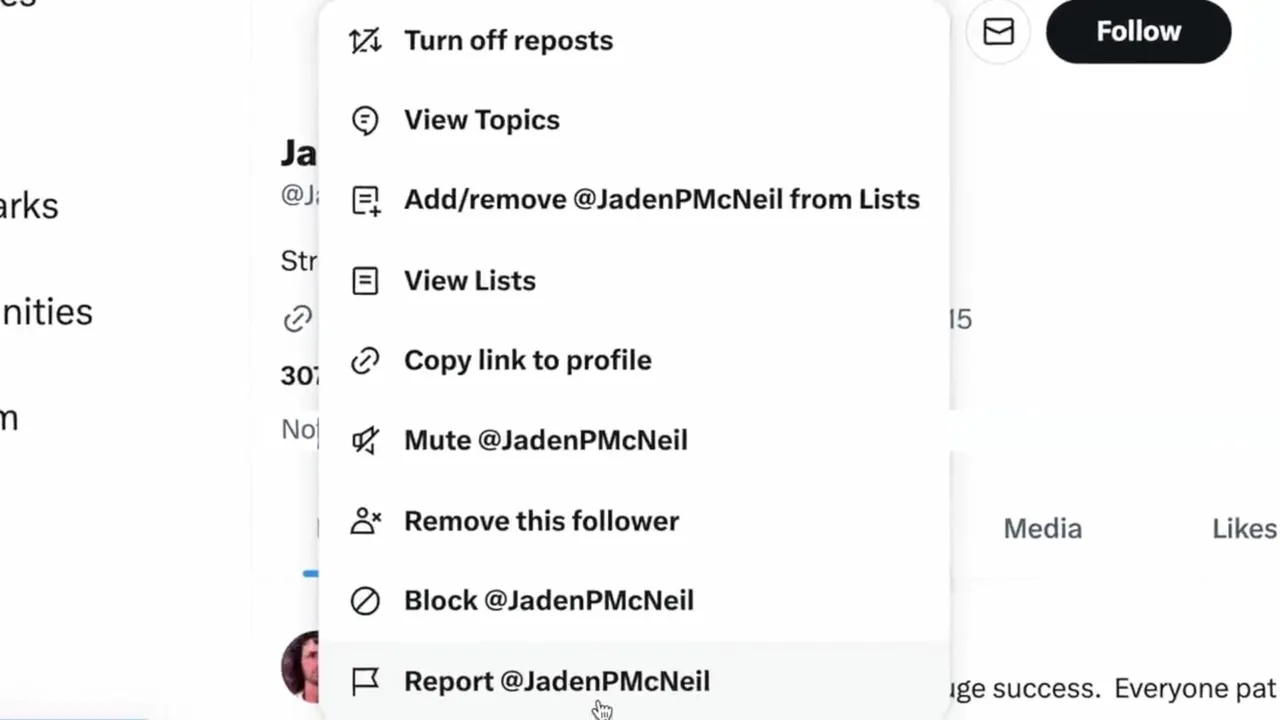Screen dimensions: 1280x720
Task: Click the copy link chain icon
Action: pyautogui.click(x=365, y=360)
